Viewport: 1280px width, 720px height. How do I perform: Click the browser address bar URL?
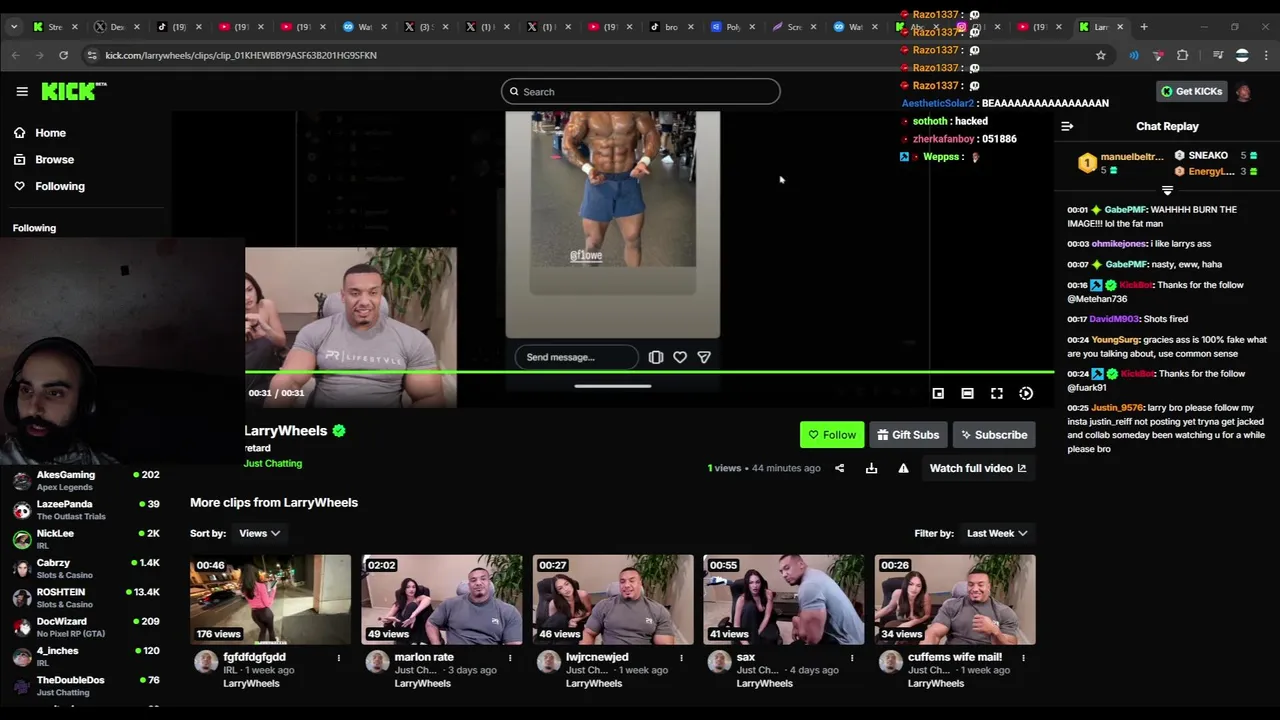241,55
